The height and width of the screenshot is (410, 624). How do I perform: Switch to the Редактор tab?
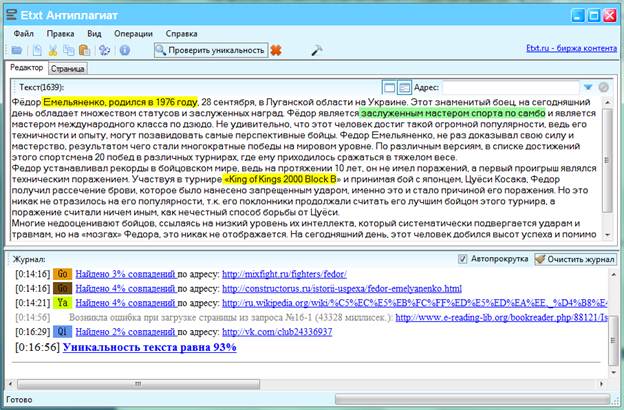pos(26,68)
